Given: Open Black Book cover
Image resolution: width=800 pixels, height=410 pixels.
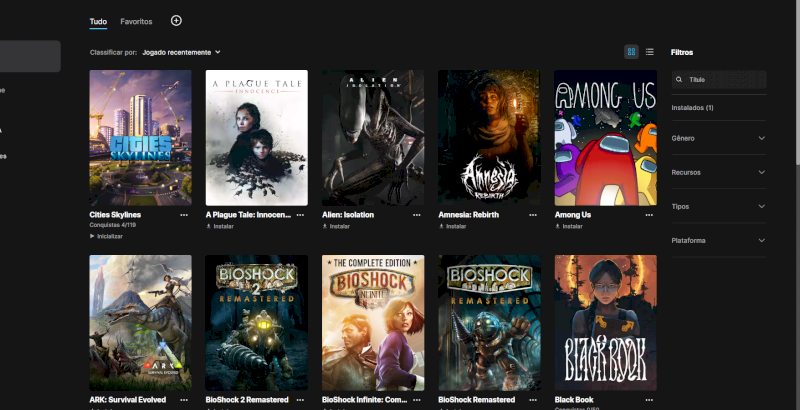Looking at the screenshot, I should click(606, 323).
